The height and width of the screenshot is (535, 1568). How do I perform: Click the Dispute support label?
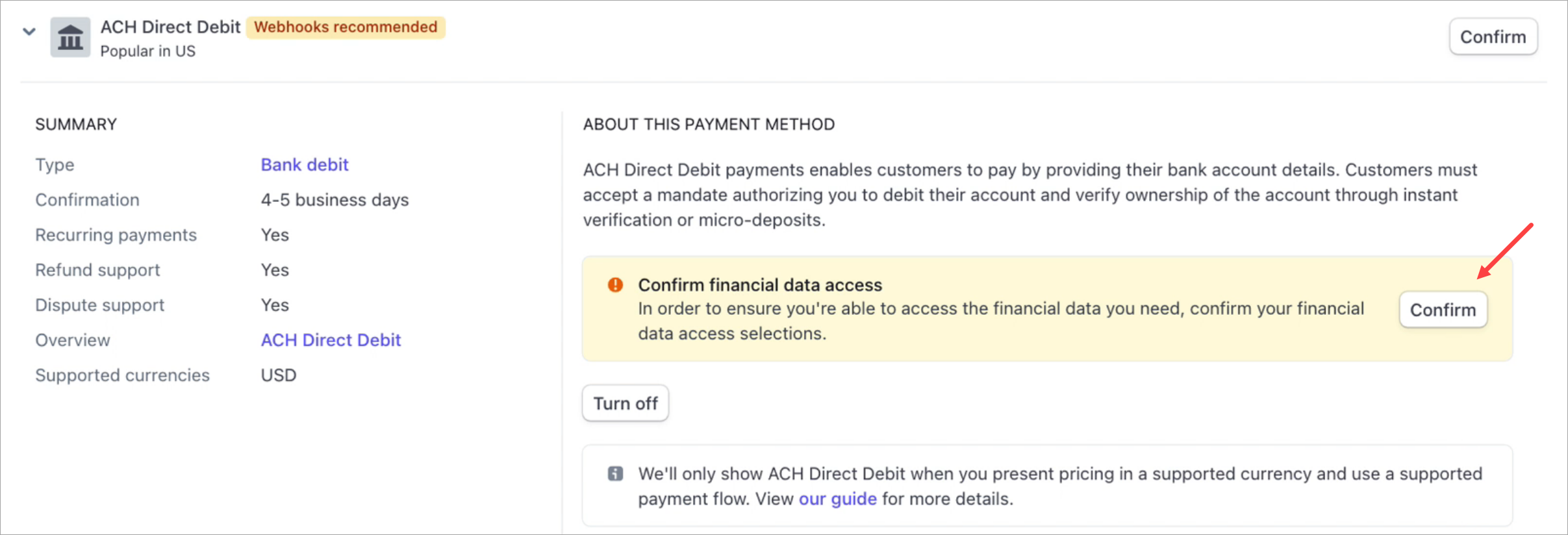click(x=100, y=305)
